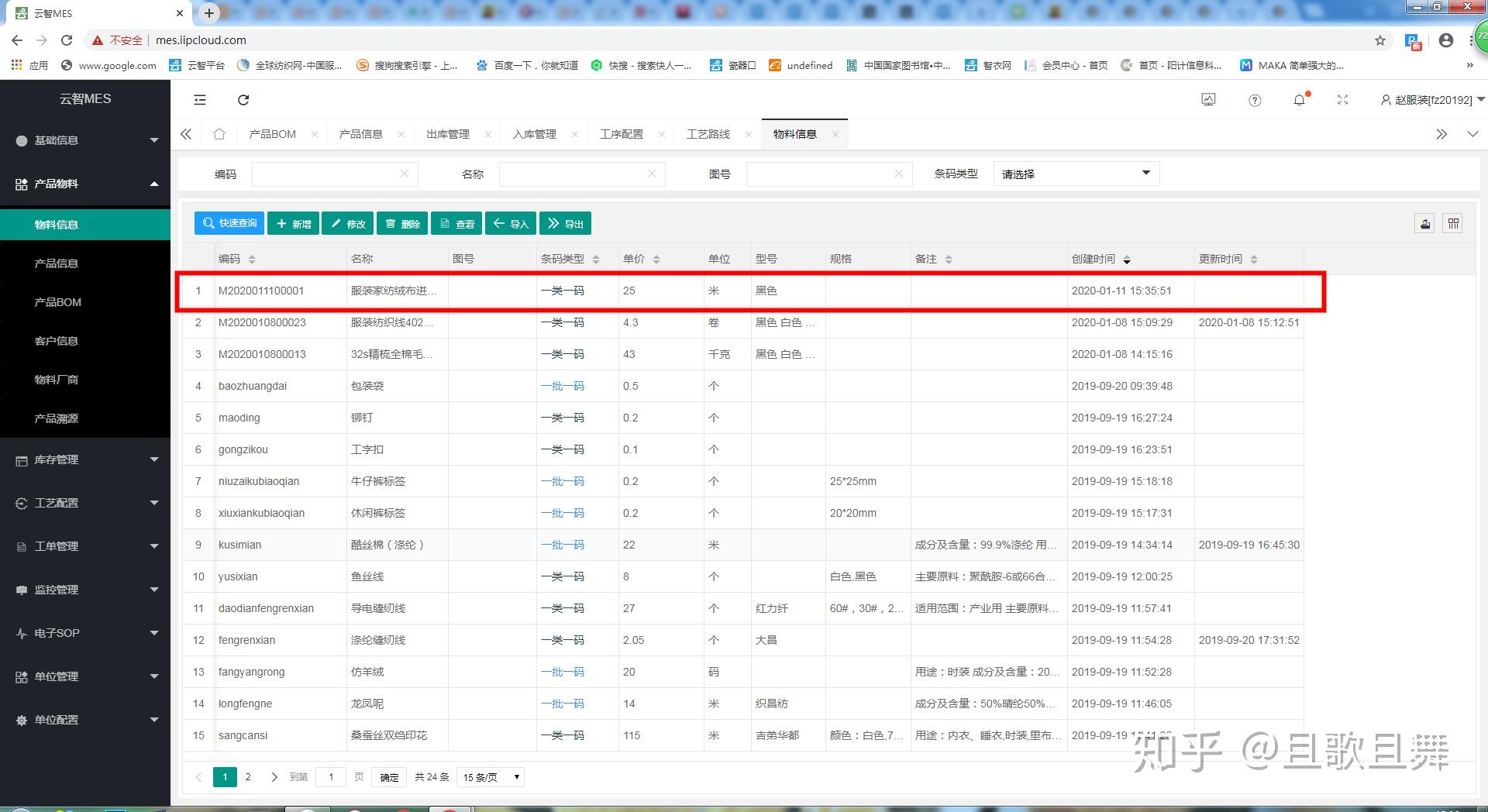Screen dimensions: 1488x812
Task: Open the user account 赵服装 dropdown
Action: click(x=1433, y=99)
